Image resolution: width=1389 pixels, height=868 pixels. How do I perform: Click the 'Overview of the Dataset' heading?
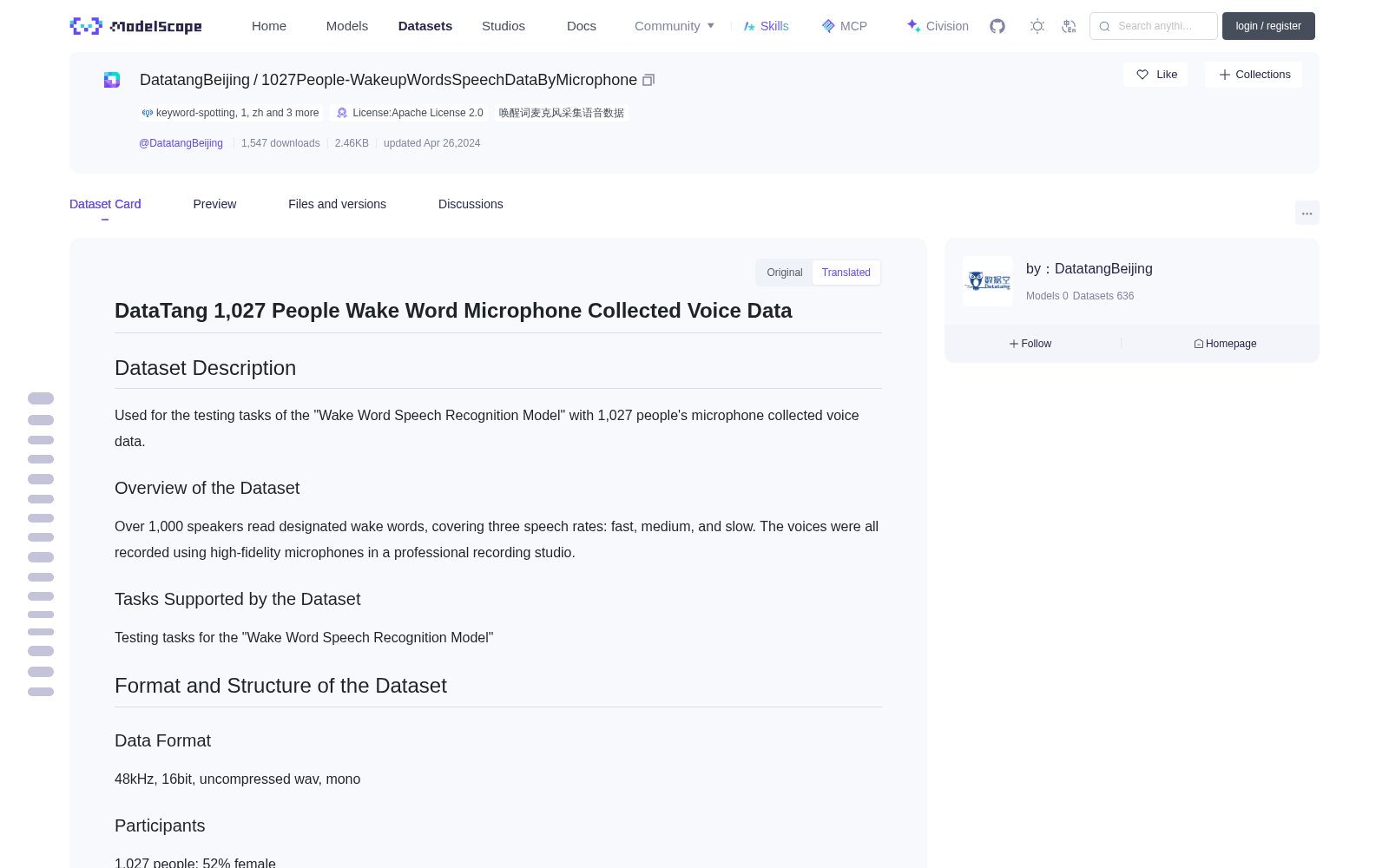pyautogui.click(x=207, y=488)
